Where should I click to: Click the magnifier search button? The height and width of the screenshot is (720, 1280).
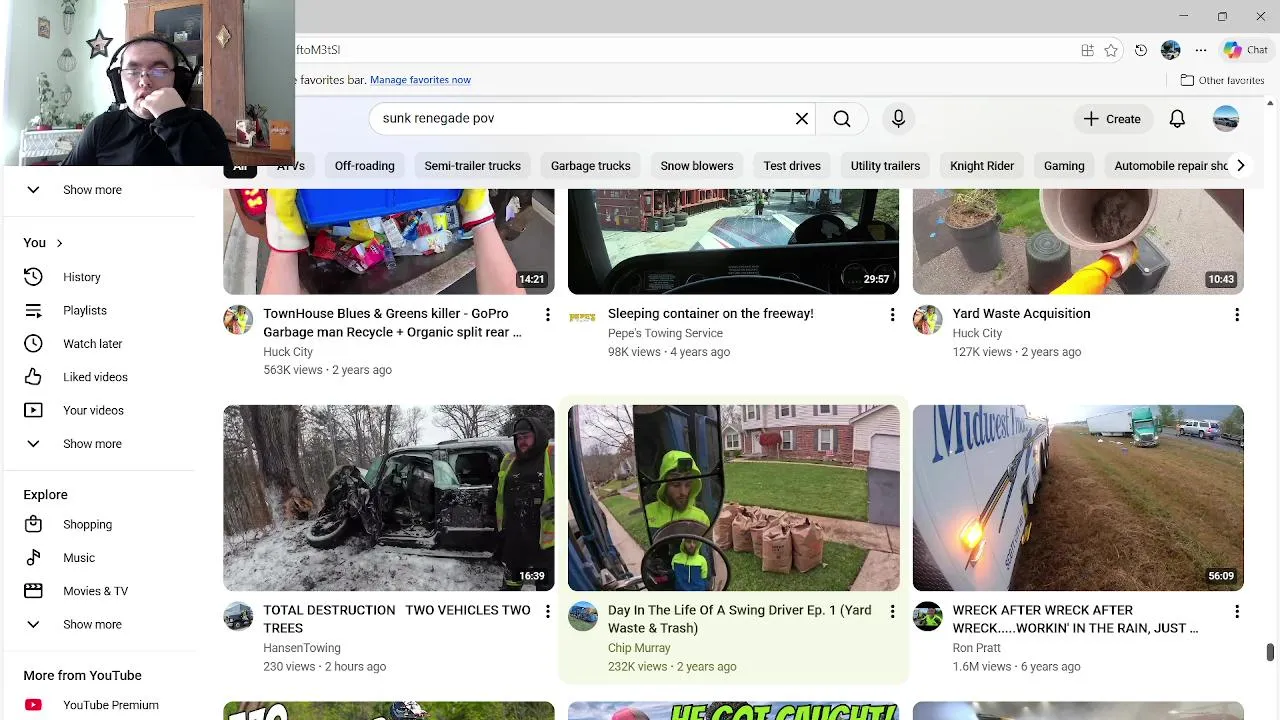[842, 118]
